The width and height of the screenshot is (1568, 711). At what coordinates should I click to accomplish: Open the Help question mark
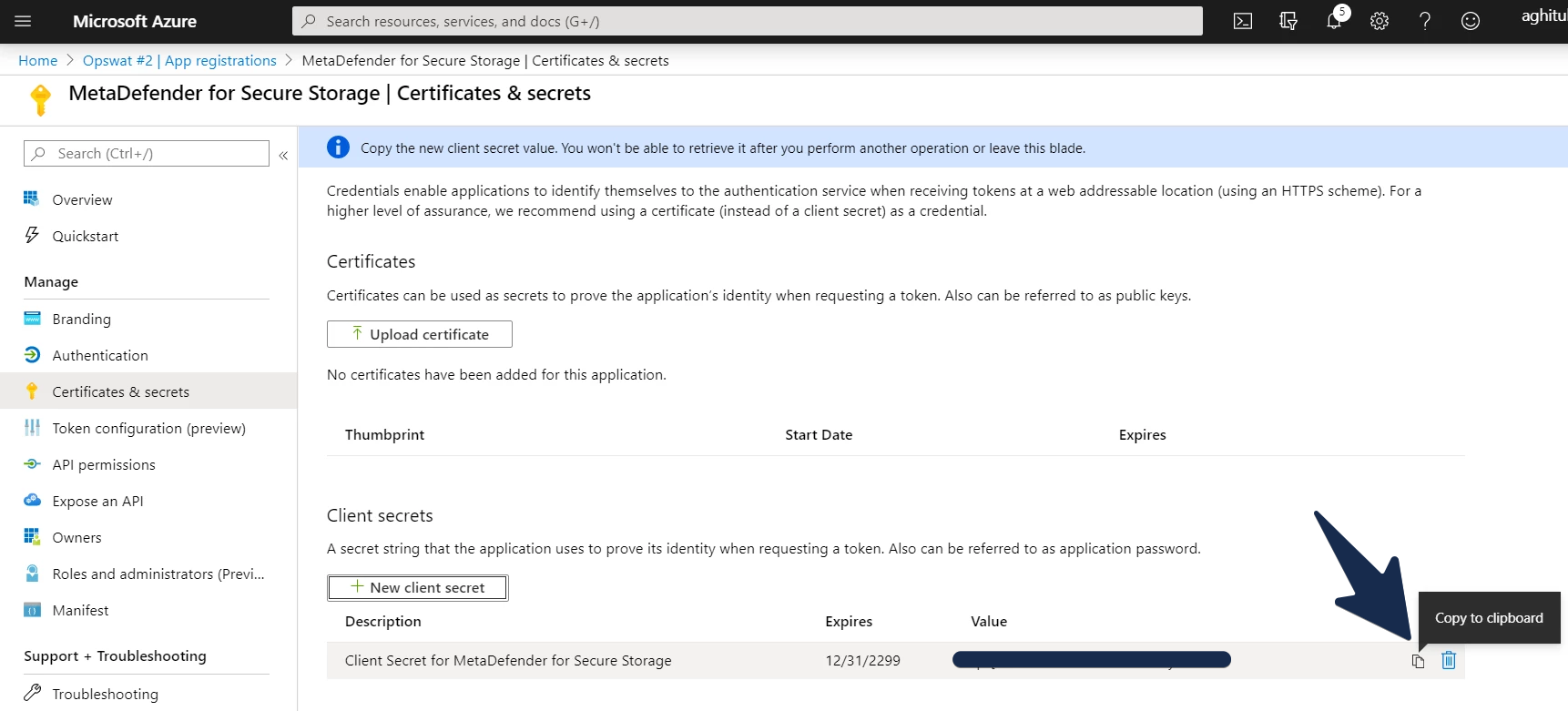[1425, 21]
